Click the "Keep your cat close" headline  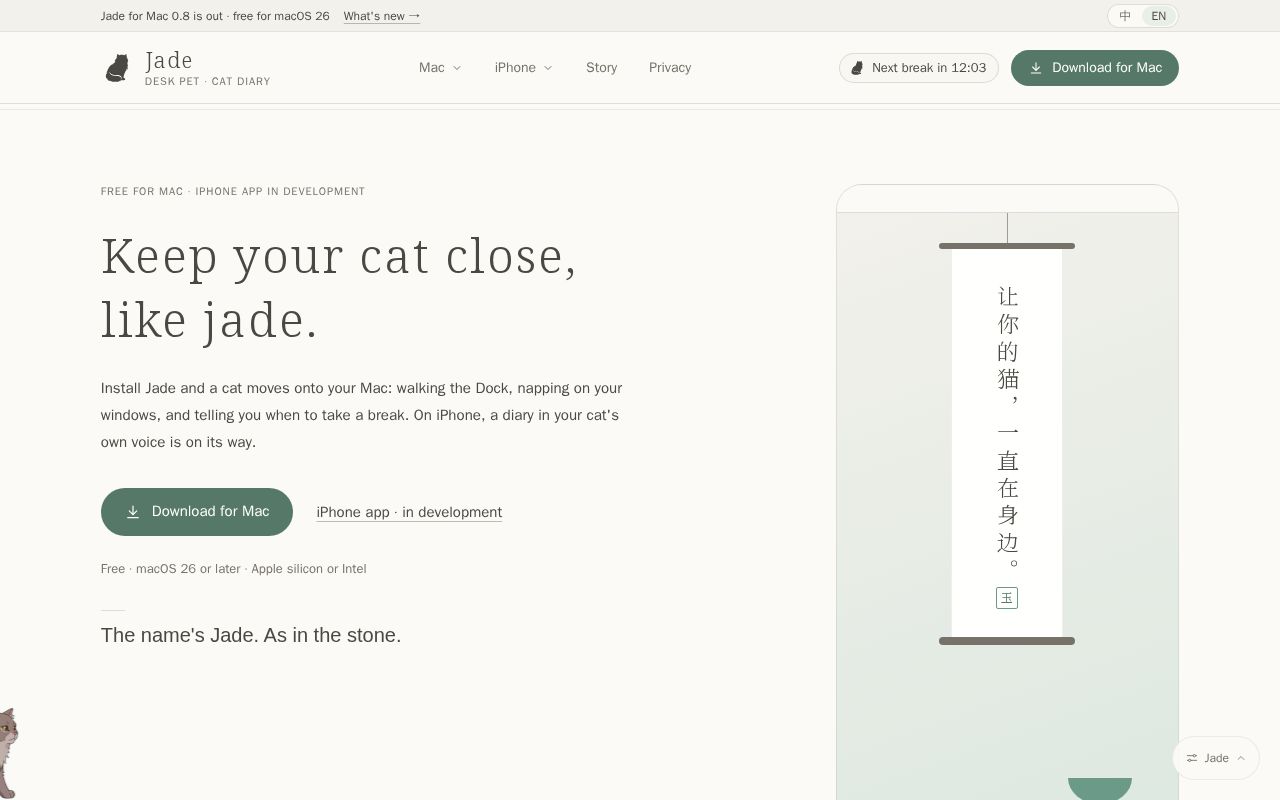click(339, 288)
